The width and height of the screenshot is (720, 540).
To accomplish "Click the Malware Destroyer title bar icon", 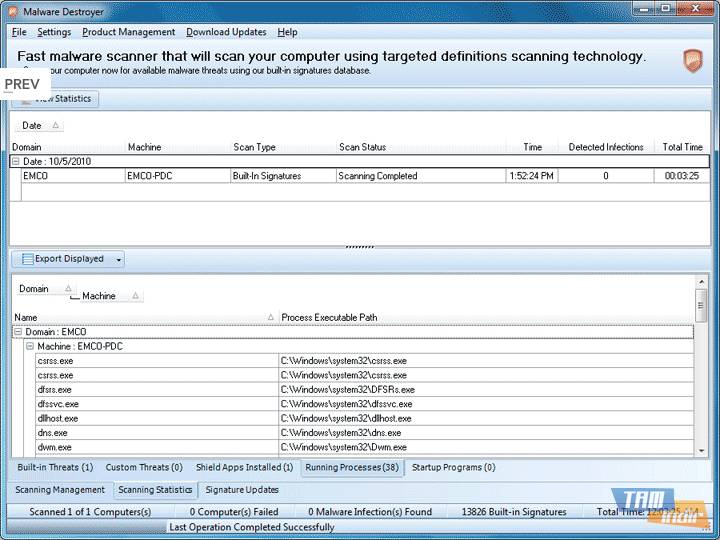I will click(11, 11).
